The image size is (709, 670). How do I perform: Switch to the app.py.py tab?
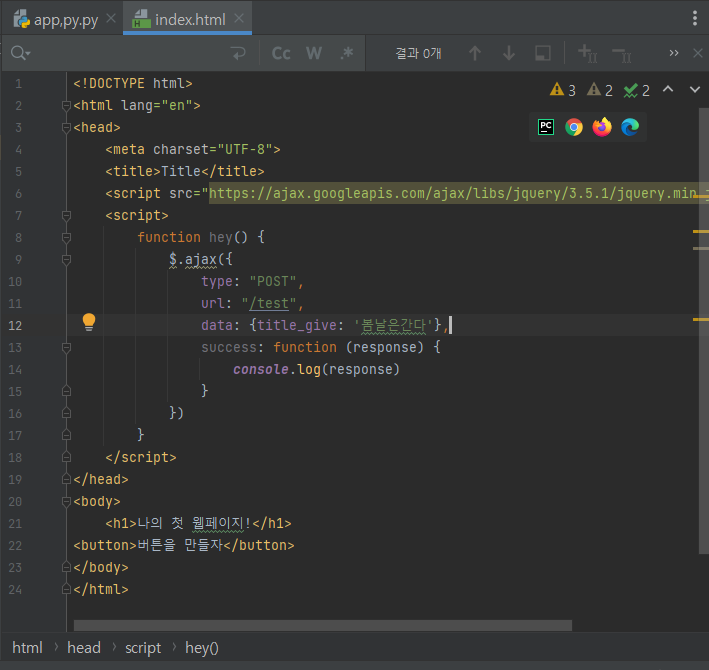tap(56, 19)
